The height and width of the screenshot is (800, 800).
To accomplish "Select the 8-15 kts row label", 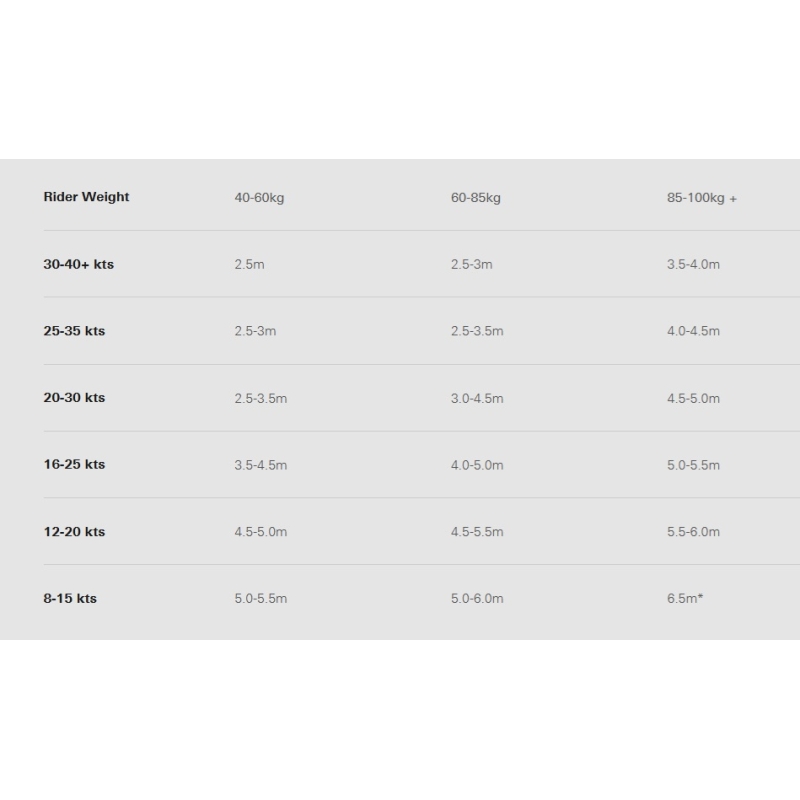I will [x=70, y=599].
